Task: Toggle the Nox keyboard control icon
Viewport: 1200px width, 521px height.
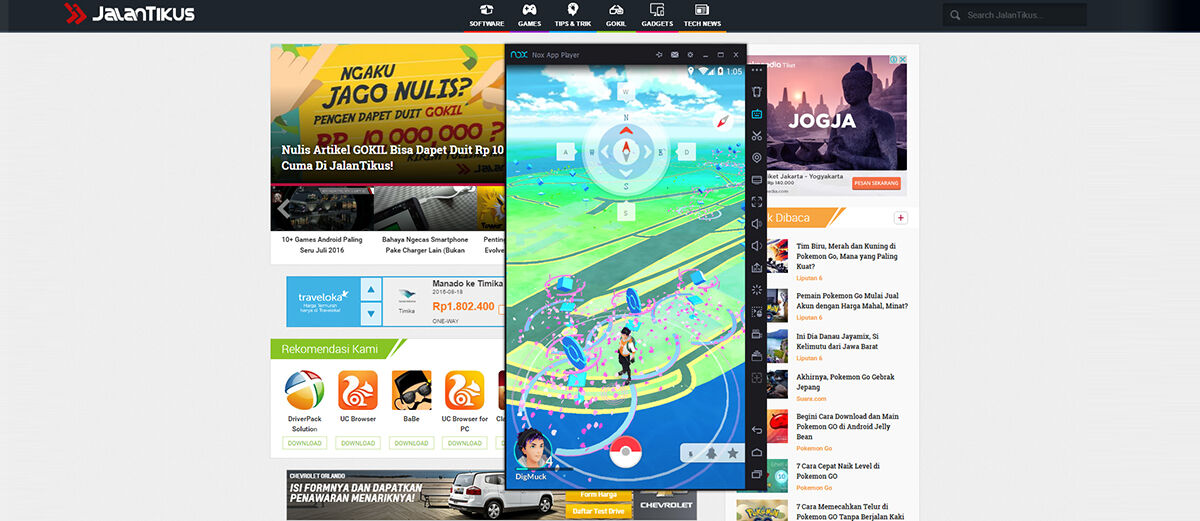Action: pos(757,114)
